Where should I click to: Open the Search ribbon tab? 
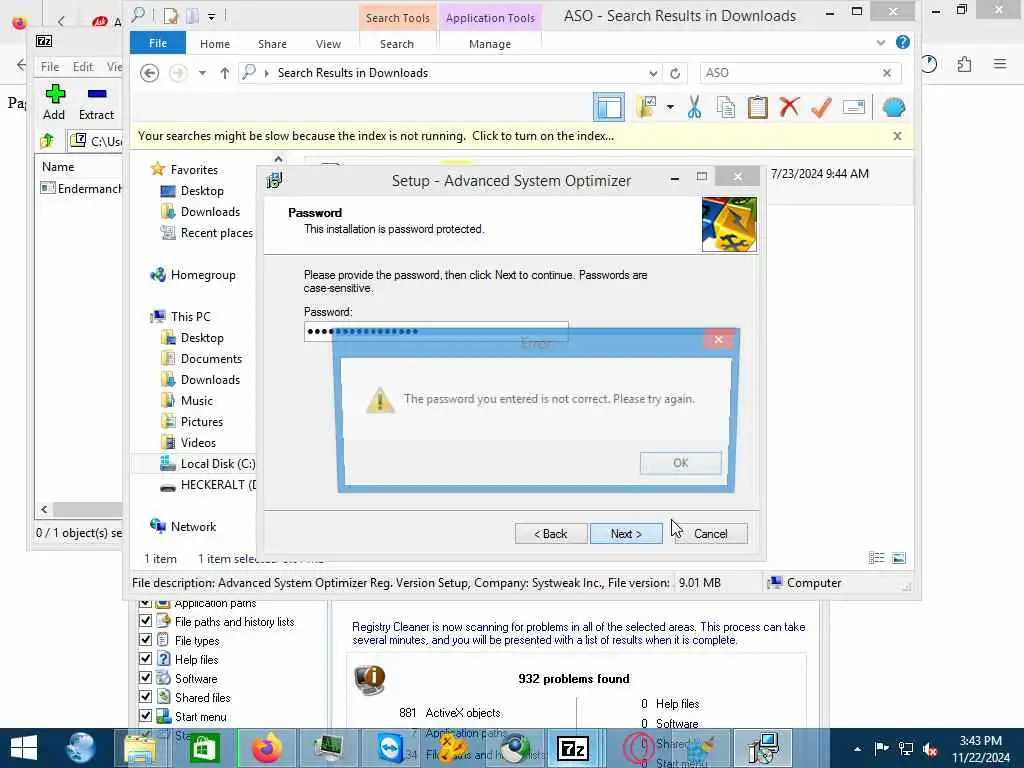click(397, 44)
